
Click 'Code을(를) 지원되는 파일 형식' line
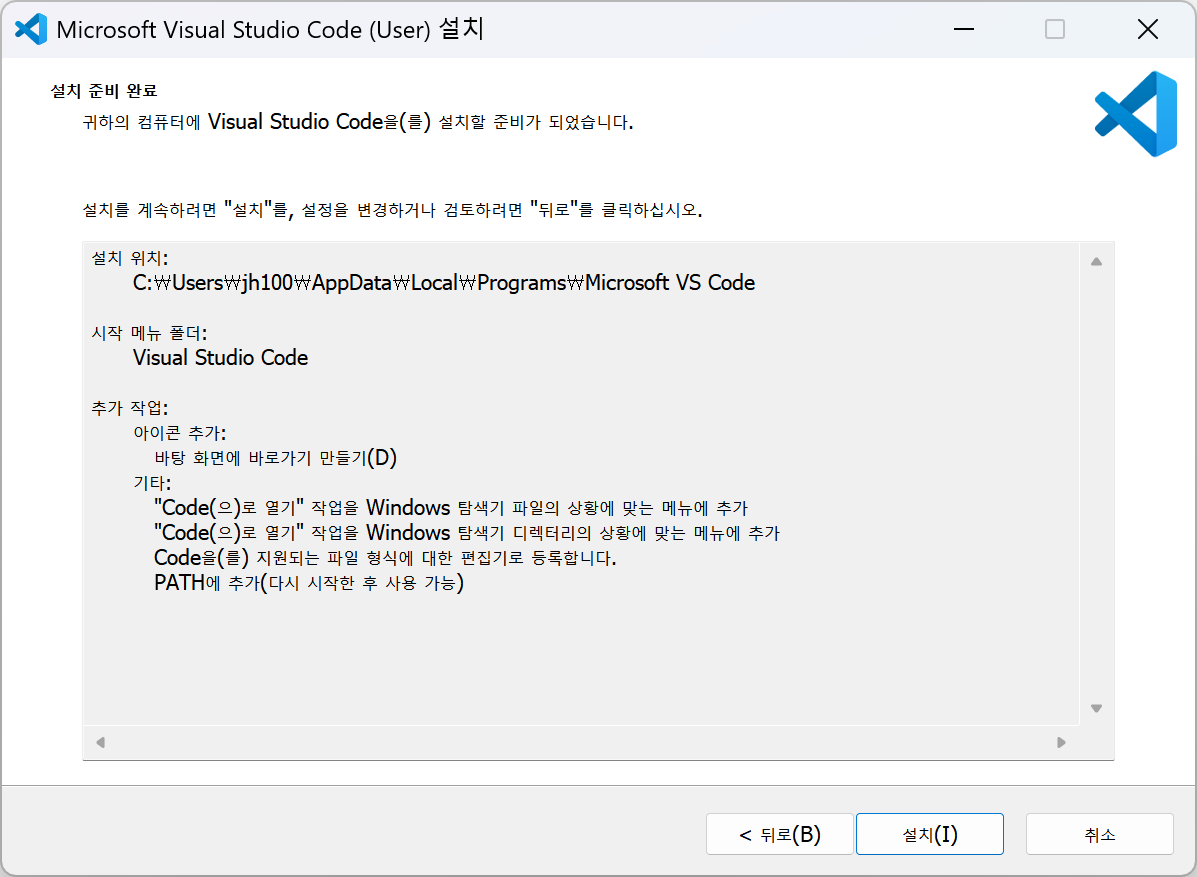386,558
